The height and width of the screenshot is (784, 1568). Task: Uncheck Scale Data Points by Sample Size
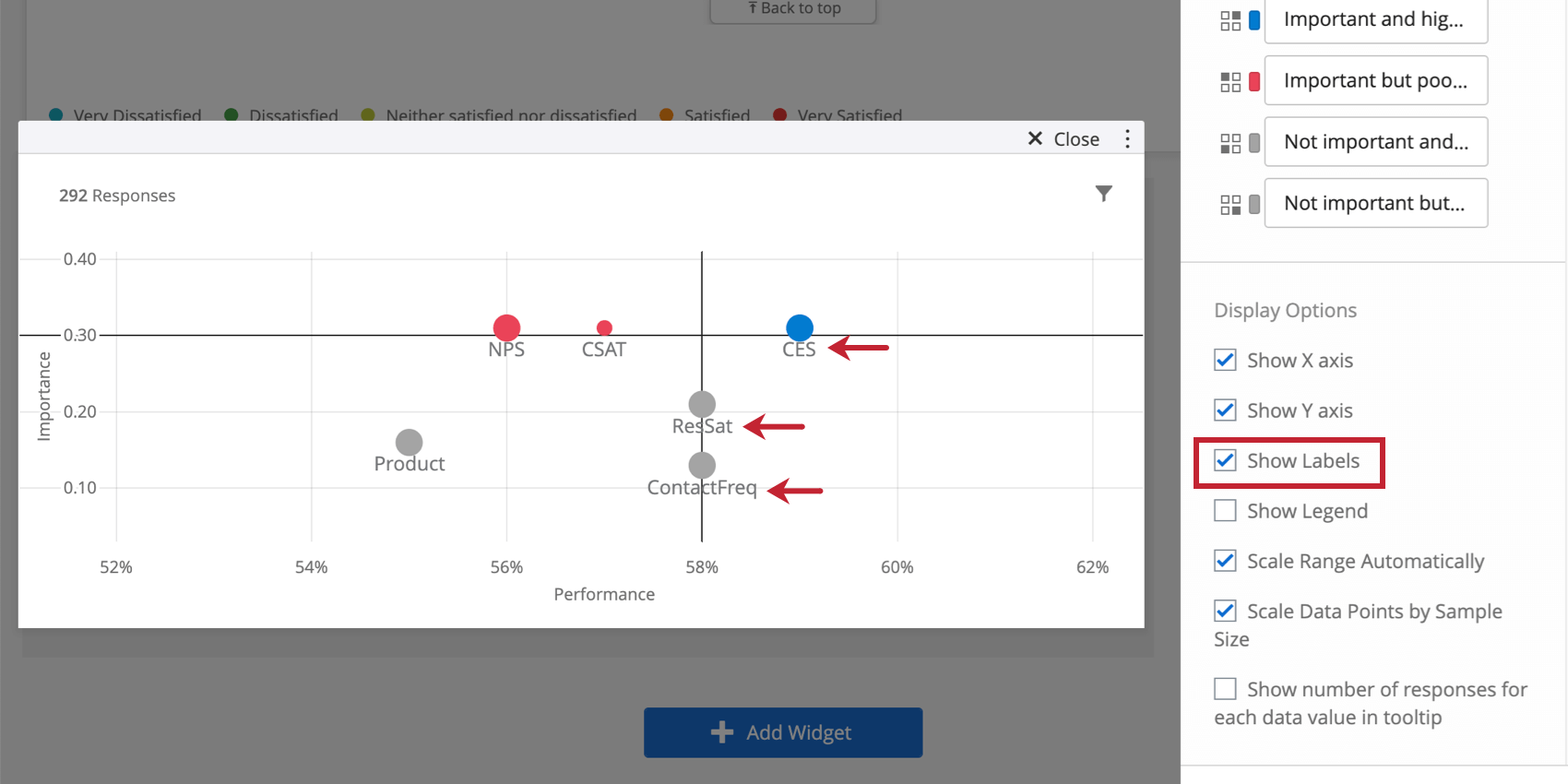[1225, 611]
